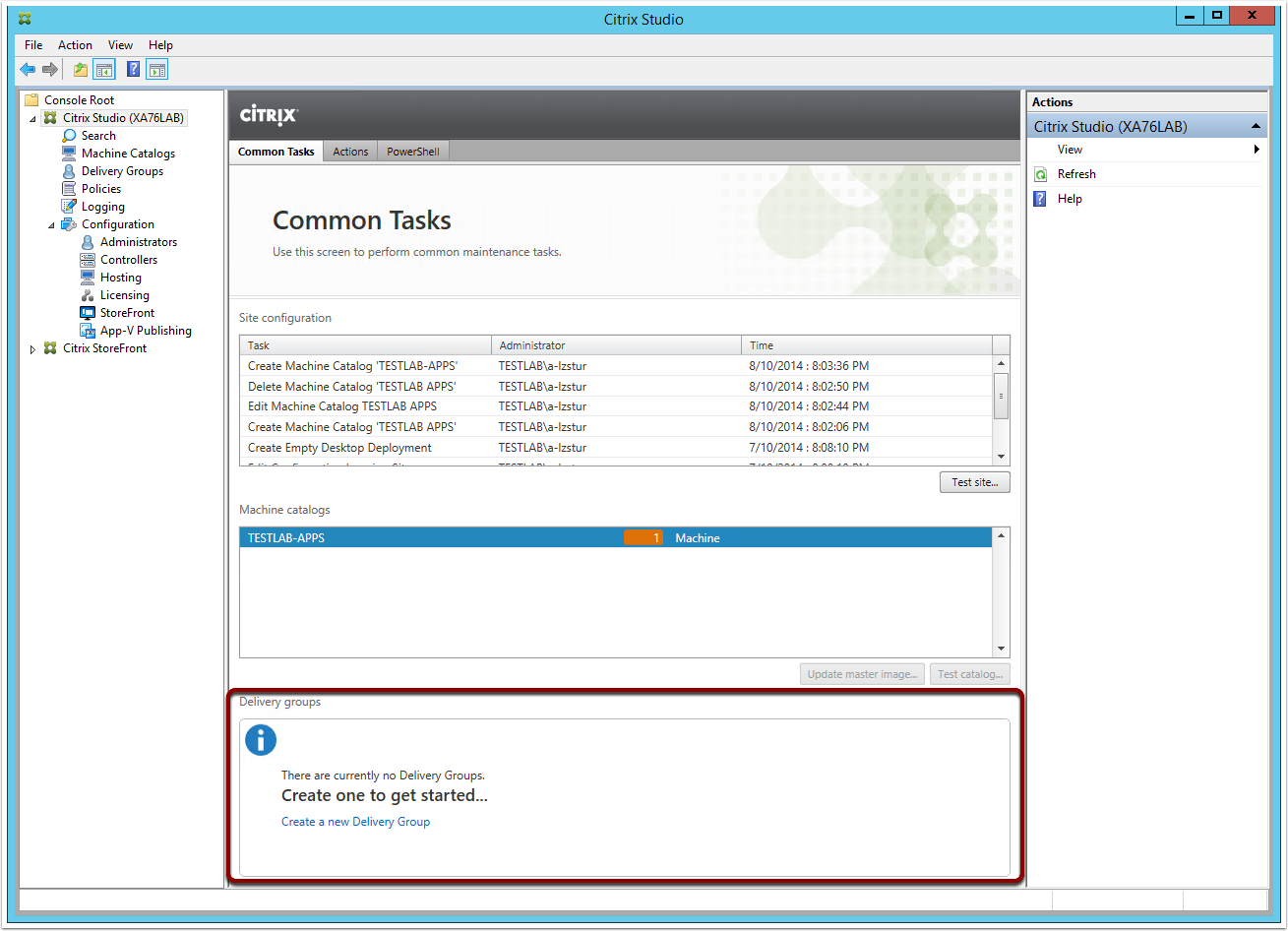Click the Console Root folder icon
This screenshot has height=931, width=1288.
31,100
